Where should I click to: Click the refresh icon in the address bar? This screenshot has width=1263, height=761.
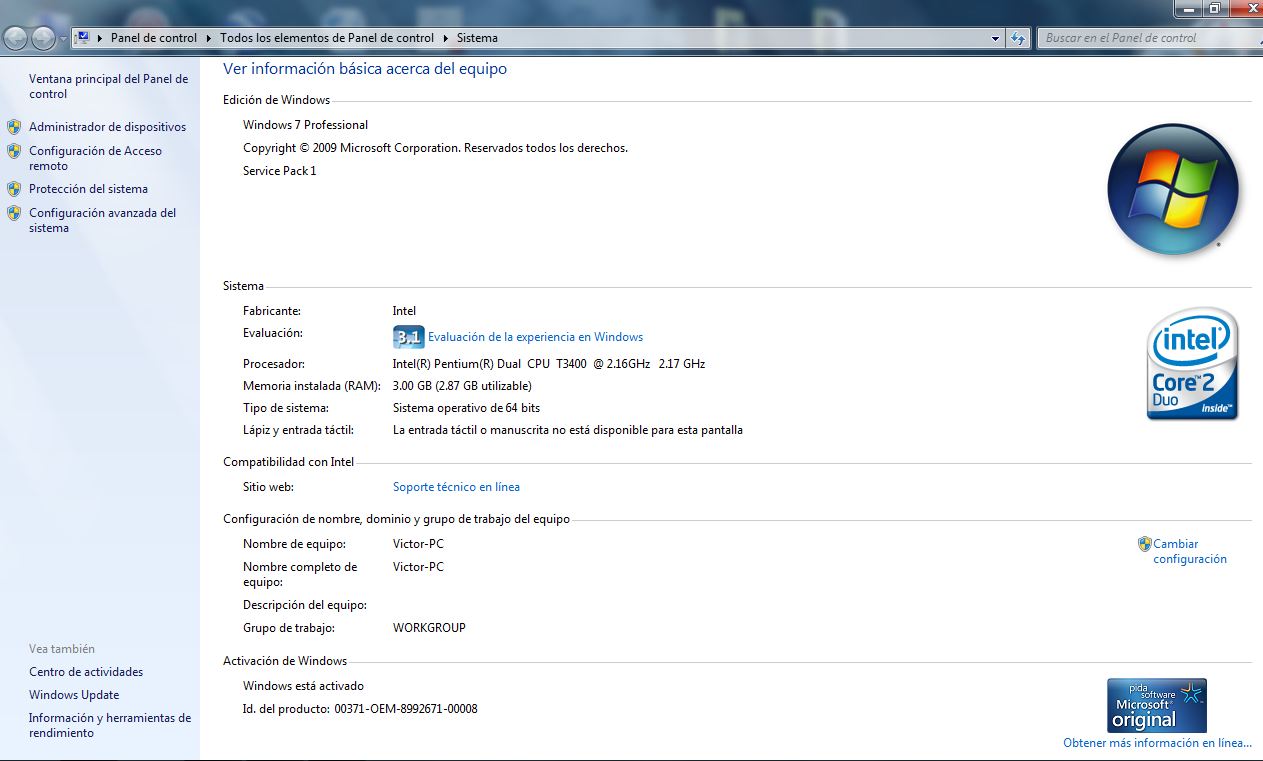[1017, 37]
